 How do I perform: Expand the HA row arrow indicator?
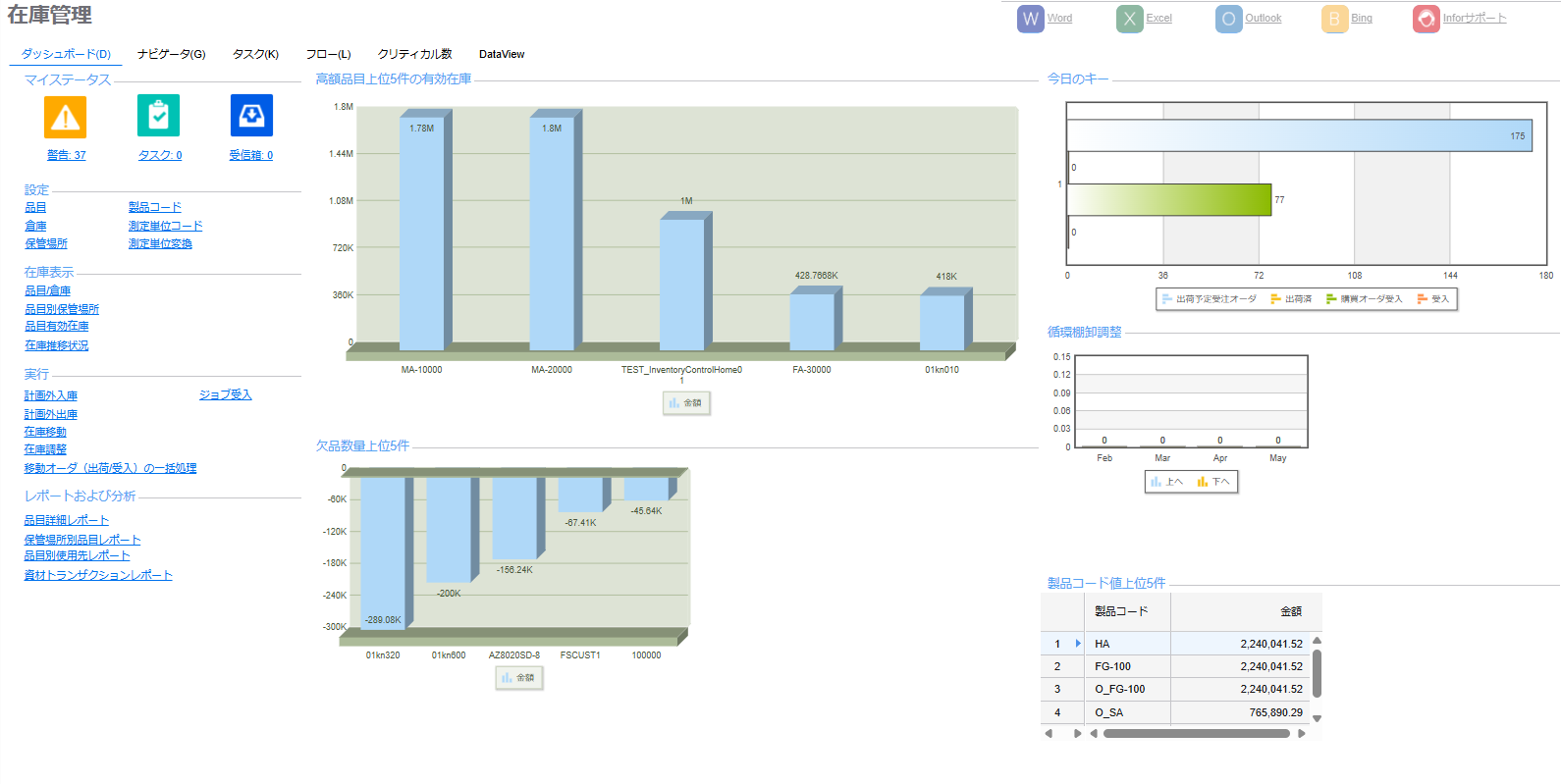(x=1078, y=644)
